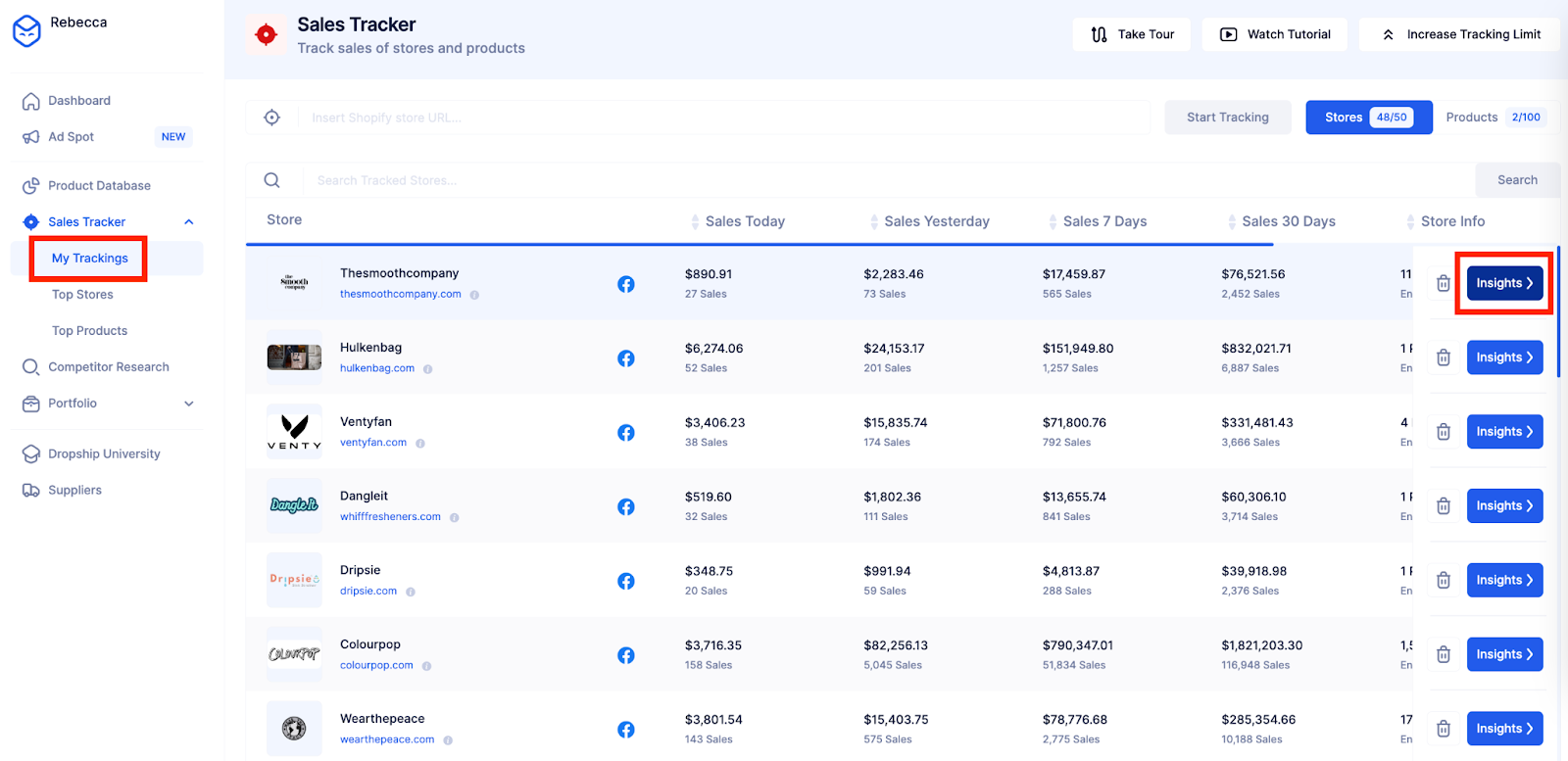This screenshot has height=761, width=1568.
Task: Sort by Store Info column
Action: click(x=1445, y=221)
